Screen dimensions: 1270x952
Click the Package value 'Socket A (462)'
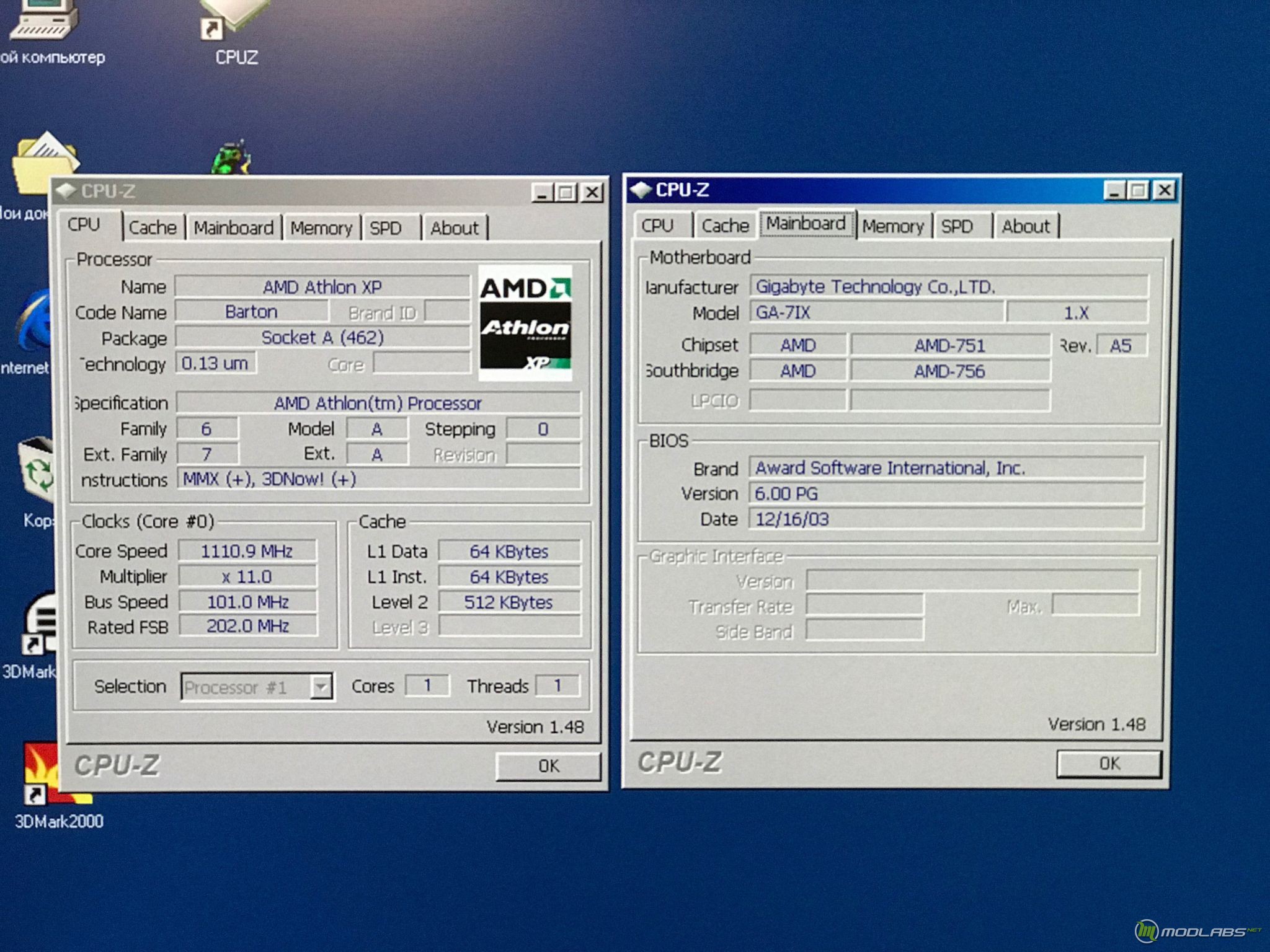tap(322, 337)
